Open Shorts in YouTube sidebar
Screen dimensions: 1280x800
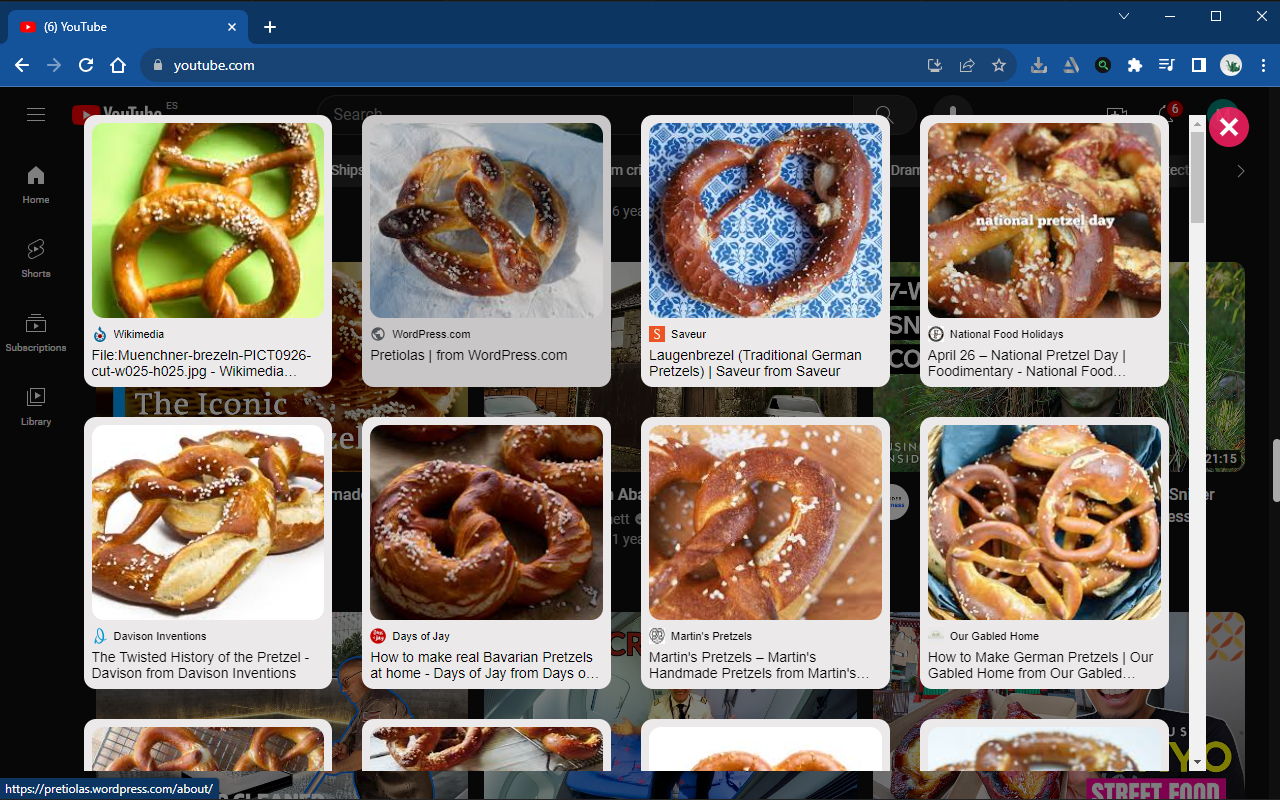36,259
